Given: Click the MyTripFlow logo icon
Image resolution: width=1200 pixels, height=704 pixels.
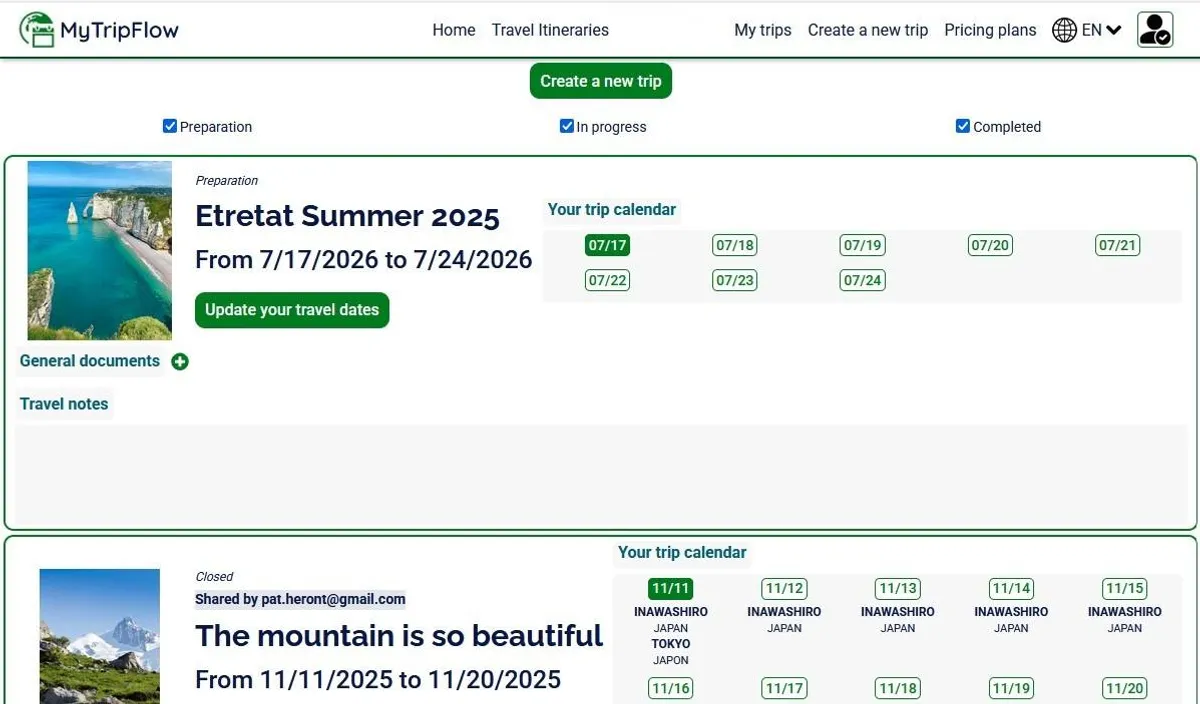Looking at the screenshot, I should click(x=37, y=29).
